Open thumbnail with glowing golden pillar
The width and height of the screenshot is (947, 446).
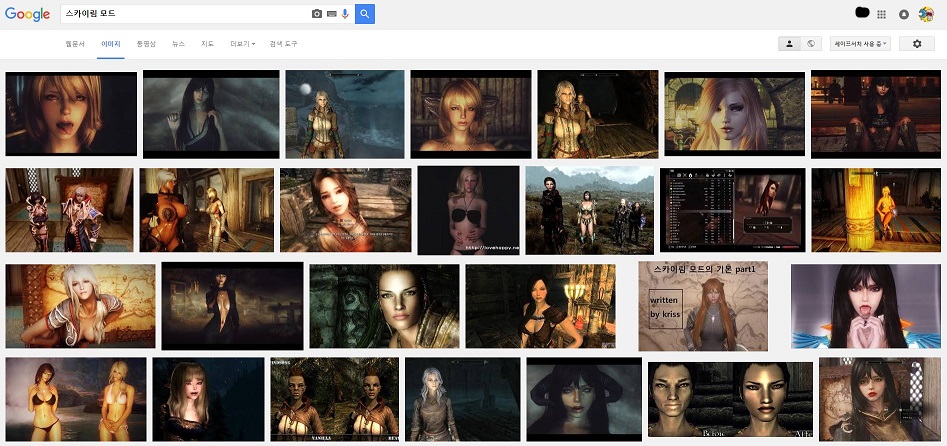click(877, 210)
